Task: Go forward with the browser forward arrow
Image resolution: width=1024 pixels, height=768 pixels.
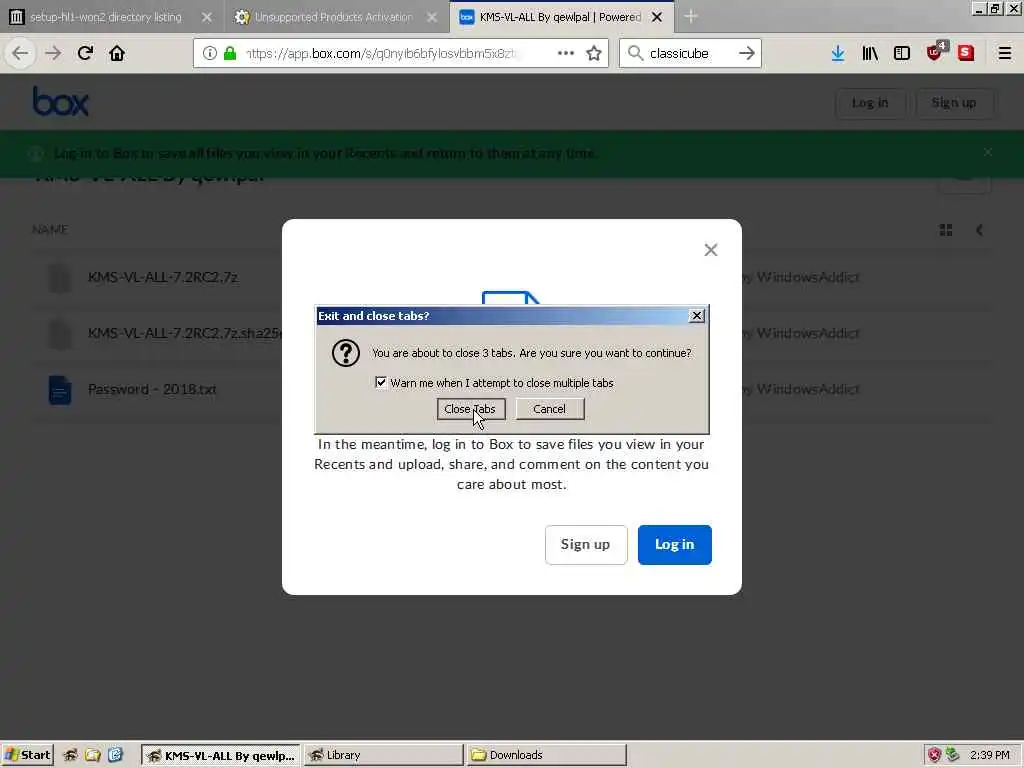Action: pos(53,53)
